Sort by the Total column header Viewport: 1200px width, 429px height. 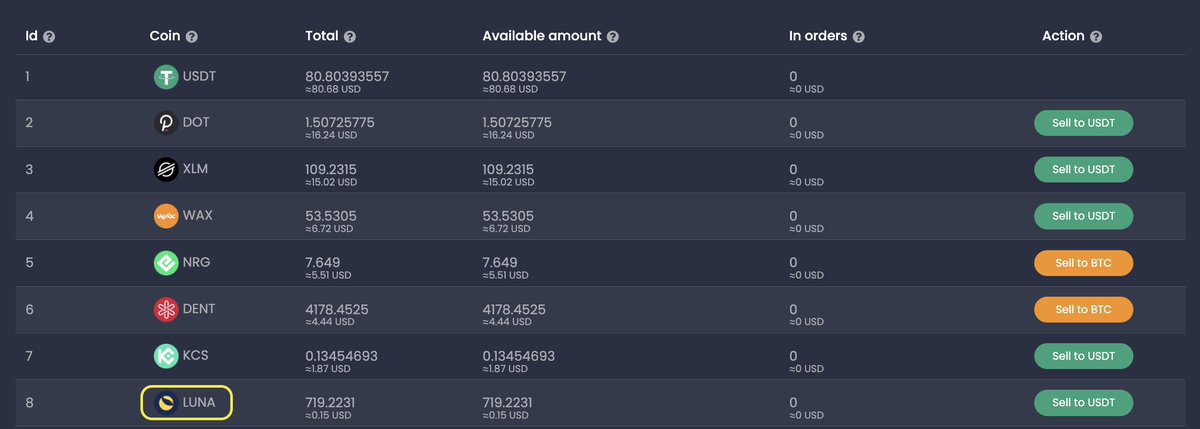322,36
